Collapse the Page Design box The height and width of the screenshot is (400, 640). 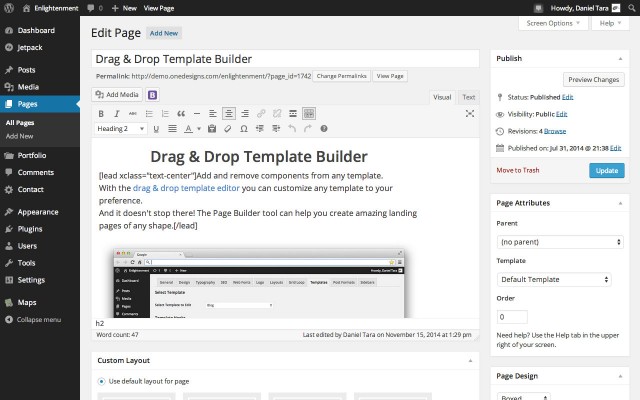coord(620,376)
